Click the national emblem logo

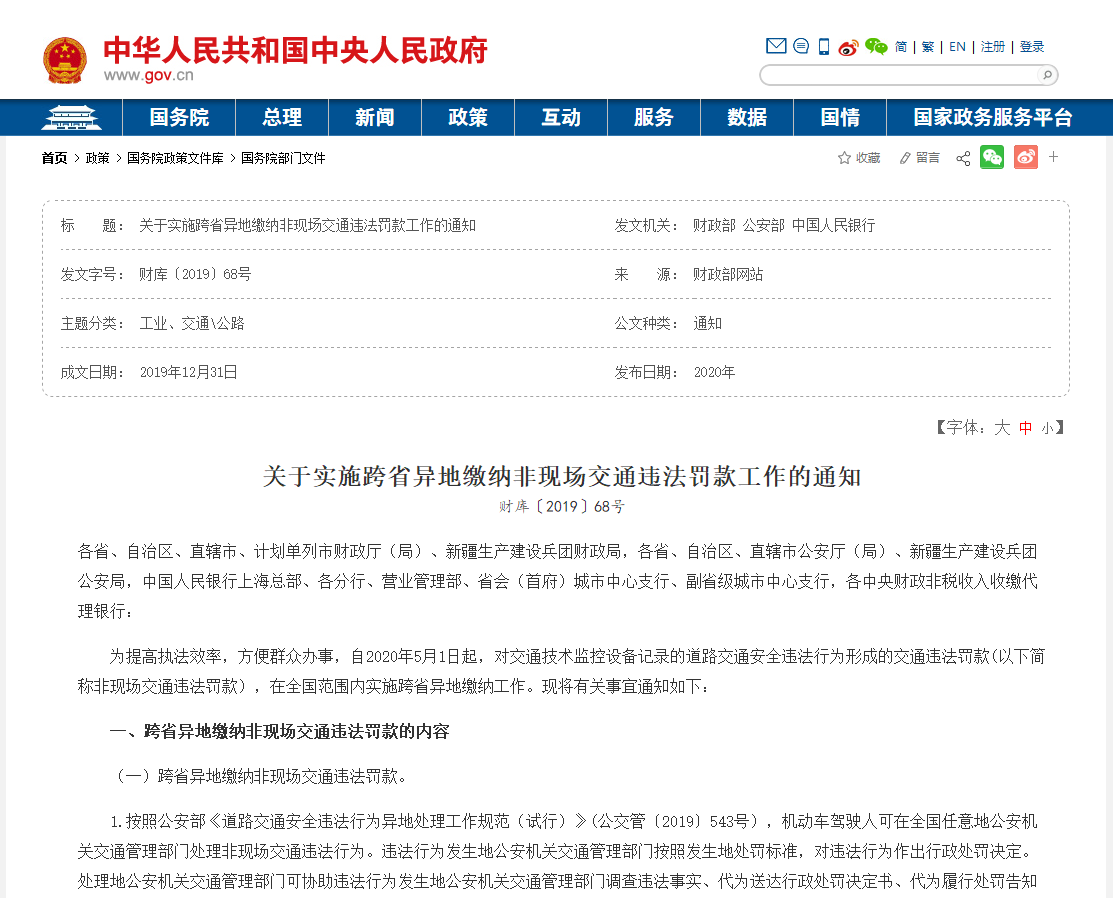click(x=65, y=60)
